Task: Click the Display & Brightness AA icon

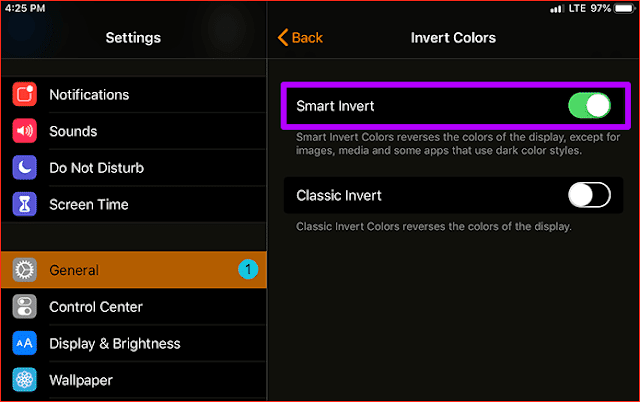Action: pyautogui.click(x=25, y=344)
